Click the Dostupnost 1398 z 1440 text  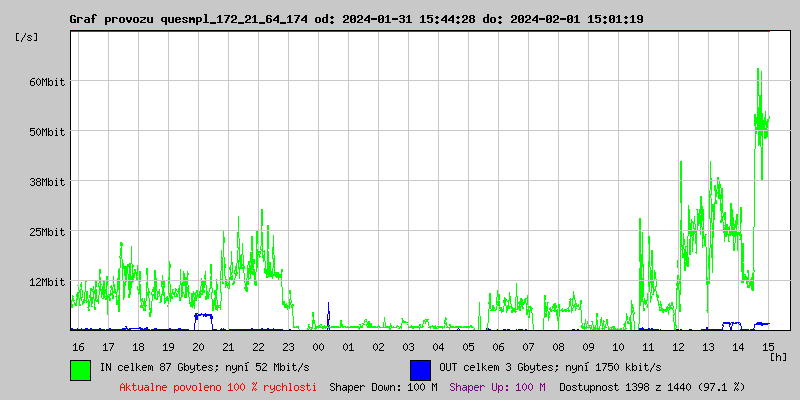[x=652, y=387]
